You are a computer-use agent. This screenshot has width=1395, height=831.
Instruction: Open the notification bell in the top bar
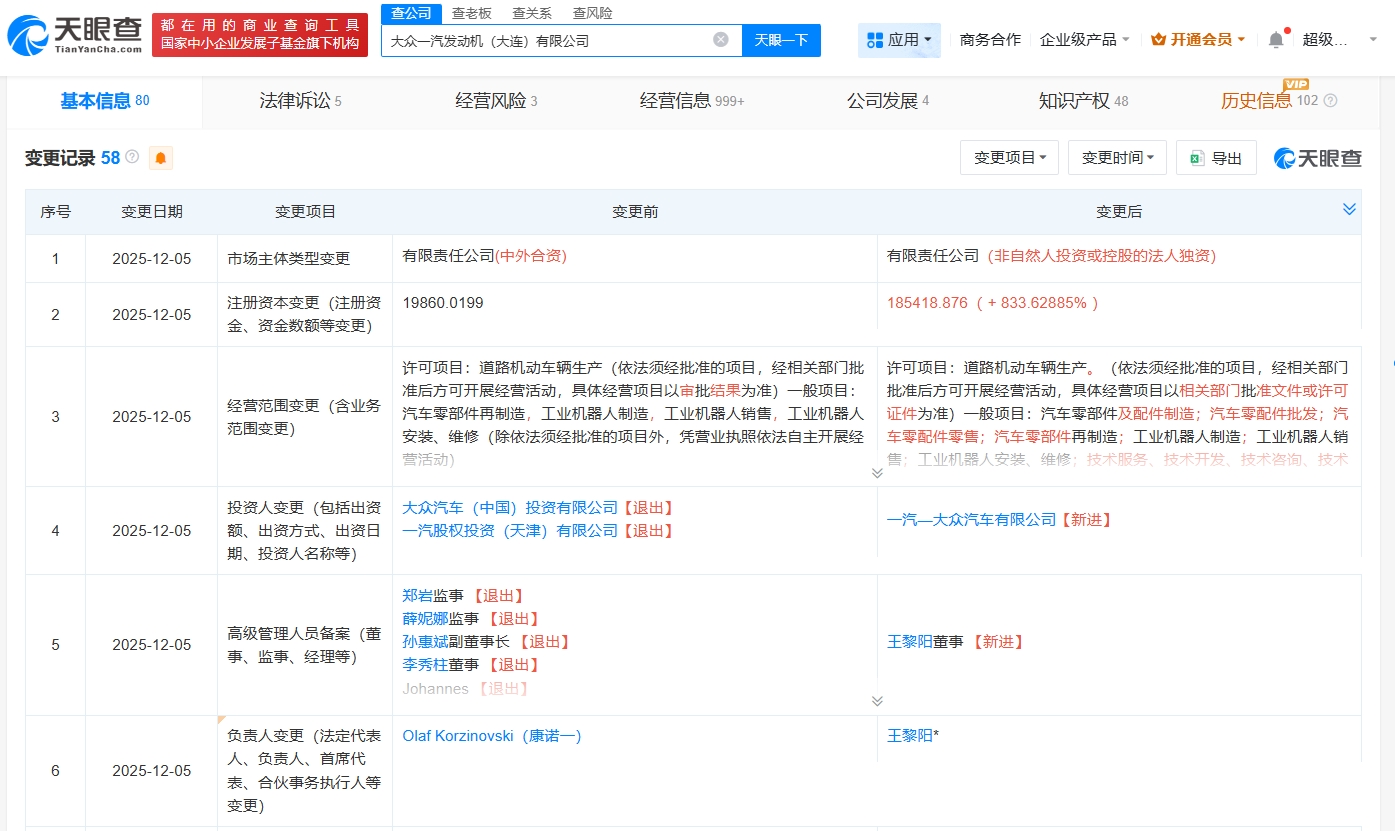(1275, 40)
